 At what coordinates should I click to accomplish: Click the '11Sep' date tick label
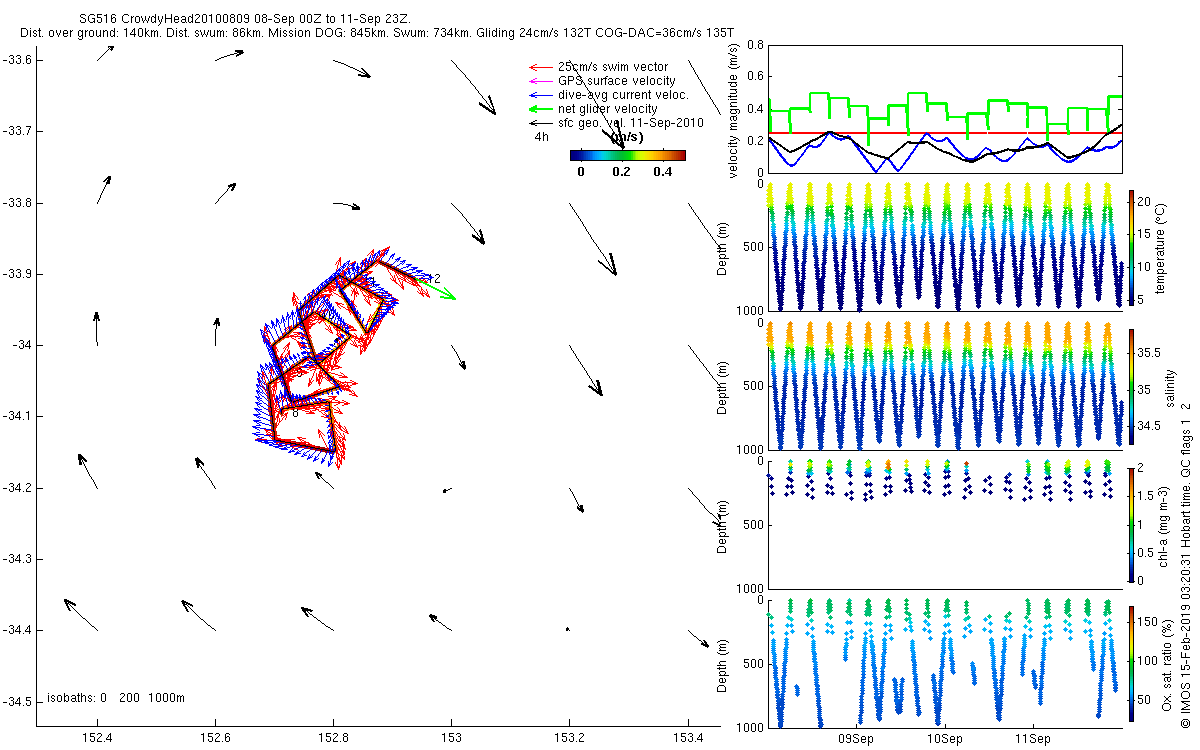(x=1032, y=740)
